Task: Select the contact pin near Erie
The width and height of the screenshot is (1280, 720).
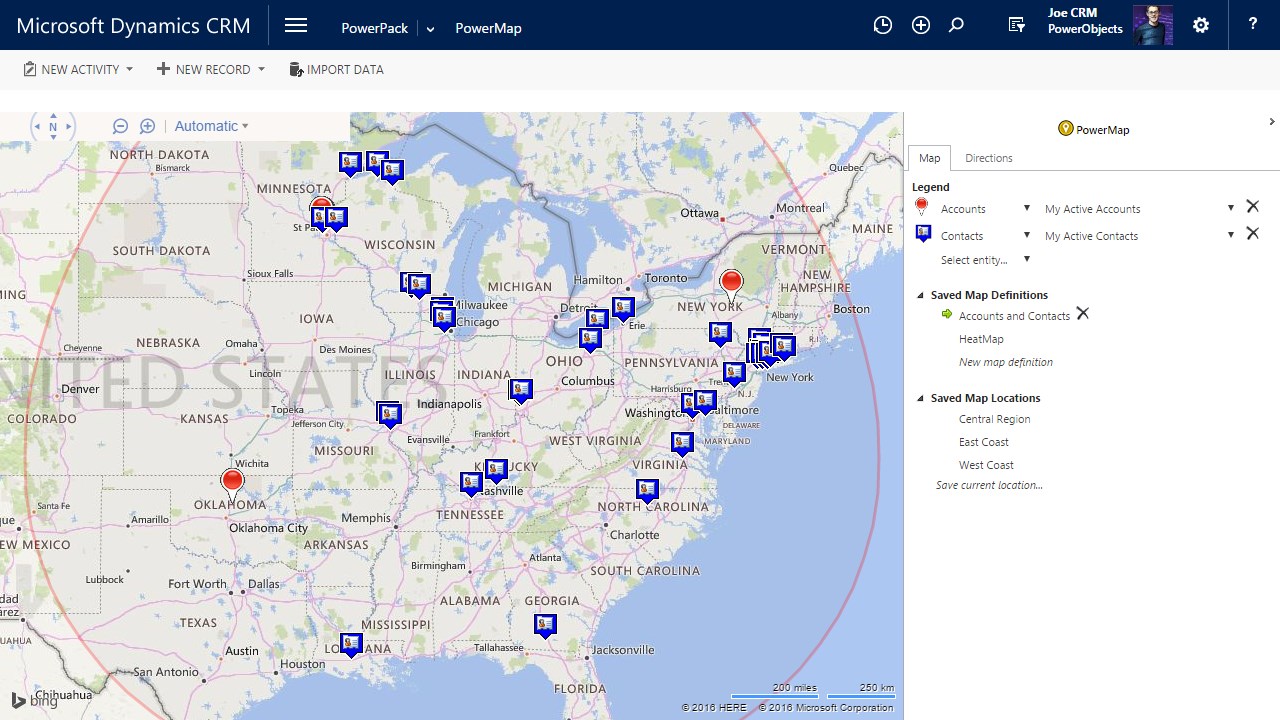Action: click(623, 309)
